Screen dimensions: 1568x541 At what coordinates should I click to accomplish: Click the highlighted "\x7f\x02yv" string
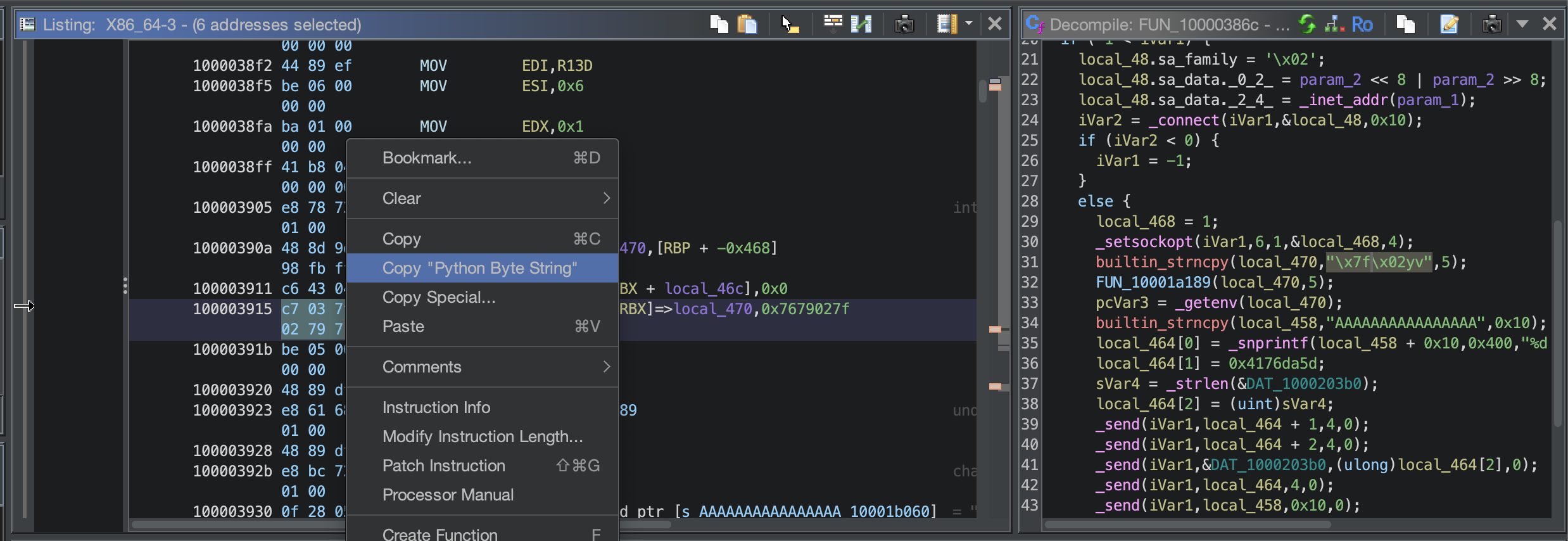point(1379,262)
